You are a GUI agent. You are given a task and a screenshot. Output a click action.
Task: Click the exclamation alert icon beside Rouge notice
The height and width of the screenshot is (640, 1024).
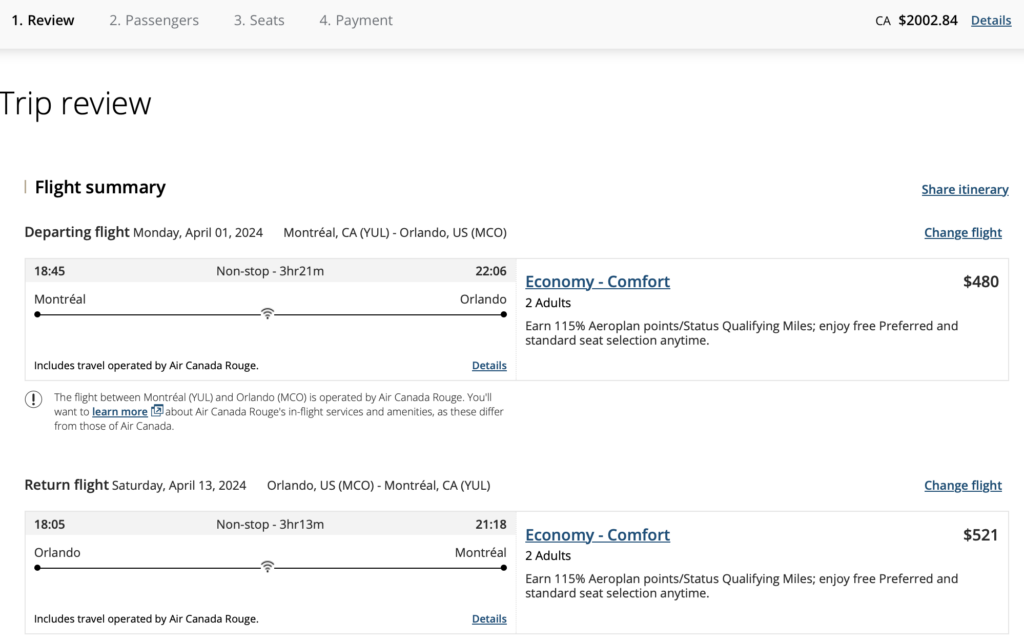(34, 399)
